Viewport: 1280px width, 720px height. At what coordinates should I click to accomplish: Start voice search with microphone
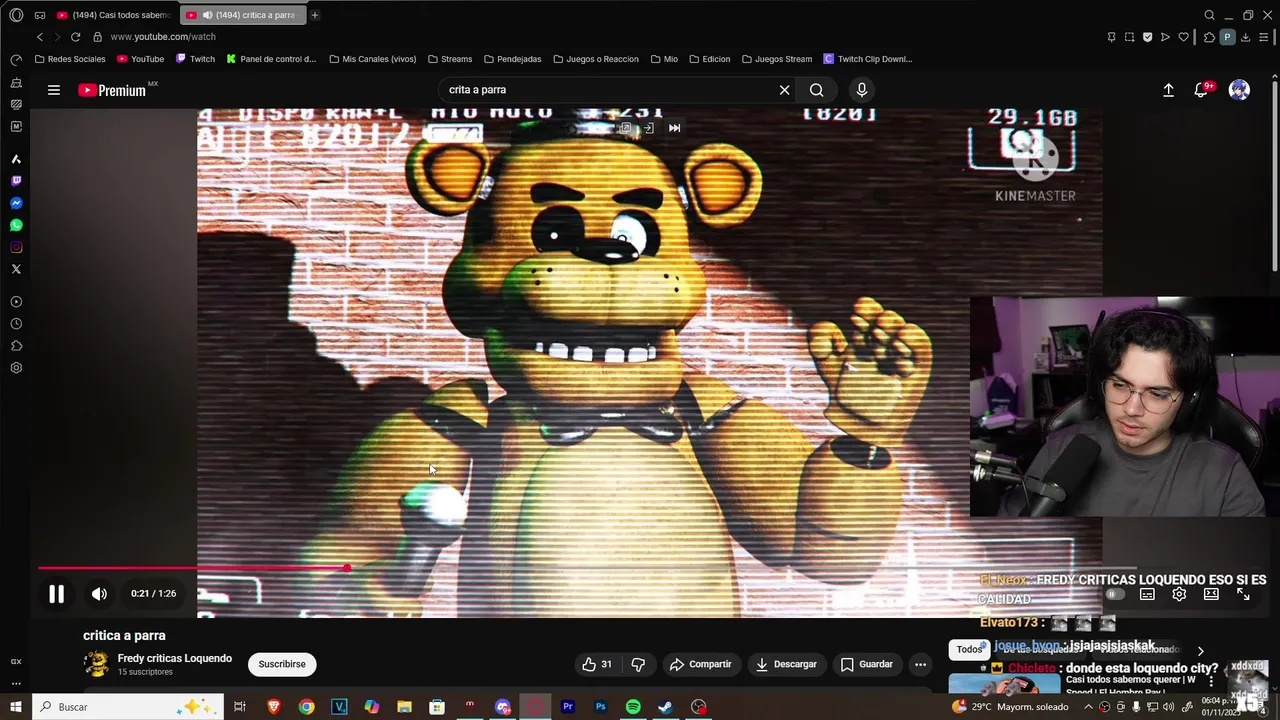(x=862, y=90)
